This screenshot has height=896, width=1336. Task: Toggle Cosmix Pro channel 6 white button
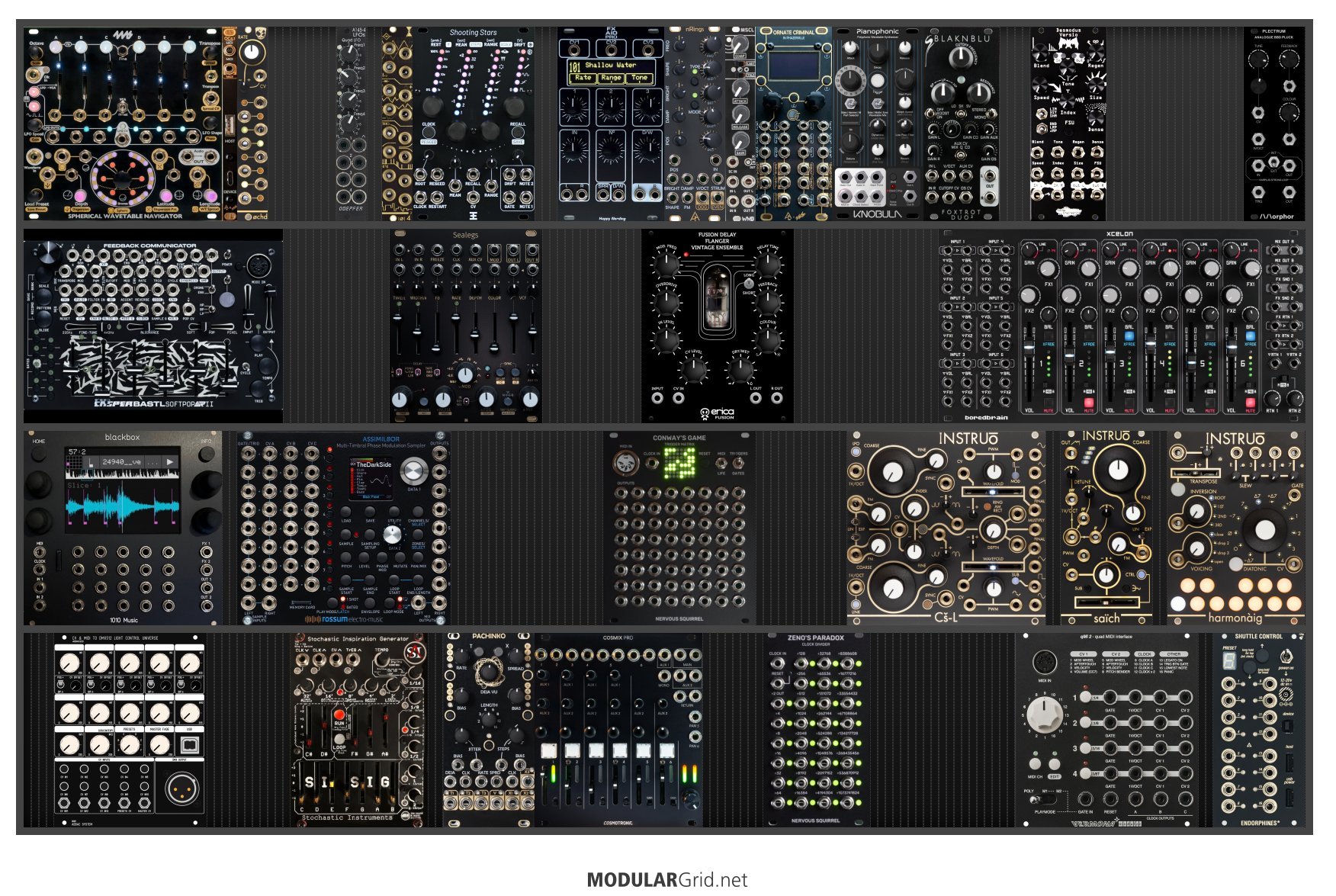pyautogui.click(x=666, y=751)
